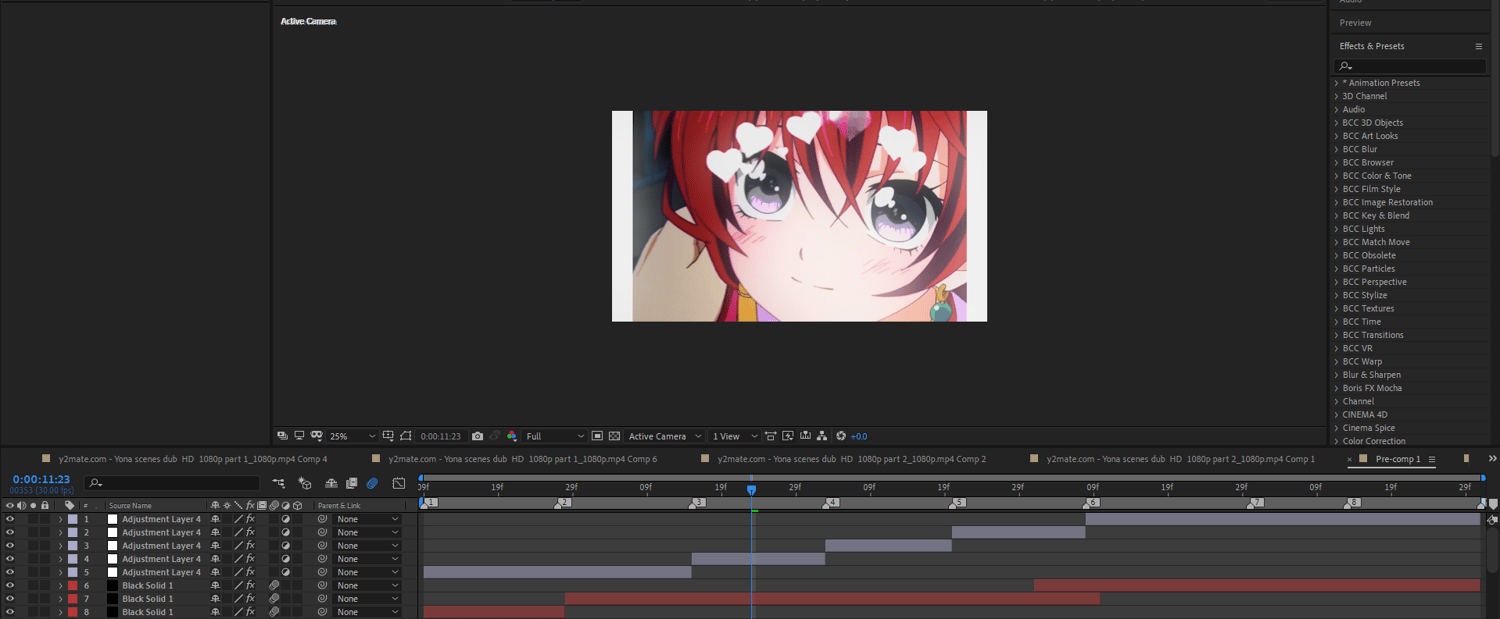Toggle mask and shape path visibility

(405, 436)
